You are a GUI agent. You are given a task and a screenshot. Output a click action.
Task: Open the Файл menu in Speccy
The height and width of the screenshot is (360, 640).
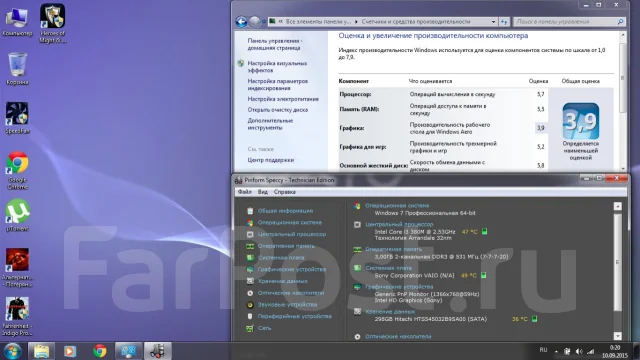pos(244,192)
